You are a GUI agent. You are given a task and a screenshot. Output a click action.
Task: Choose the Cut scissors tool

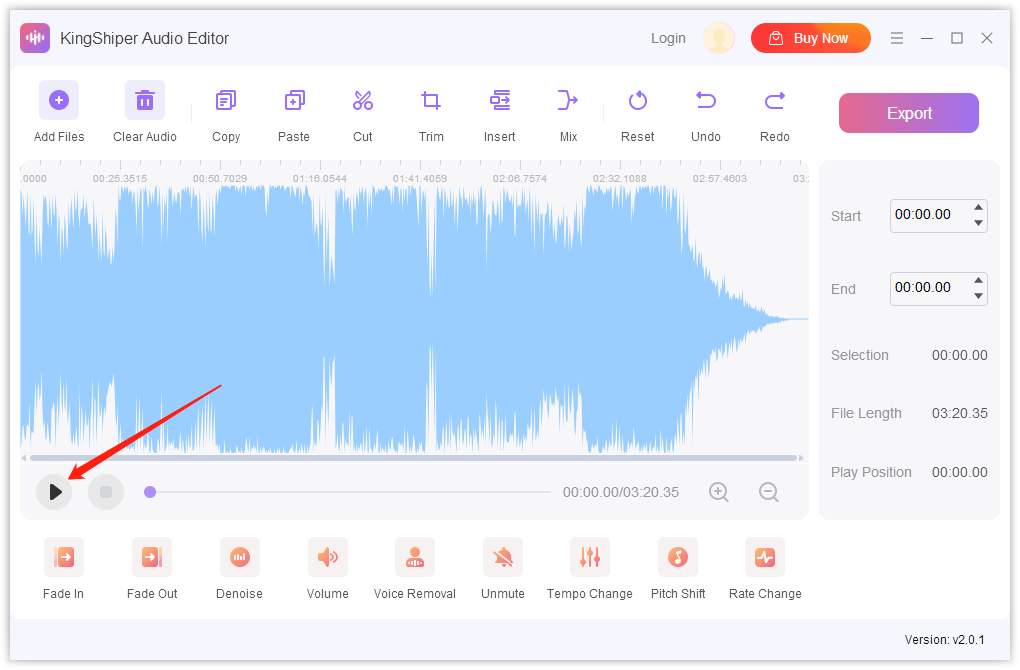click(362, 100)
